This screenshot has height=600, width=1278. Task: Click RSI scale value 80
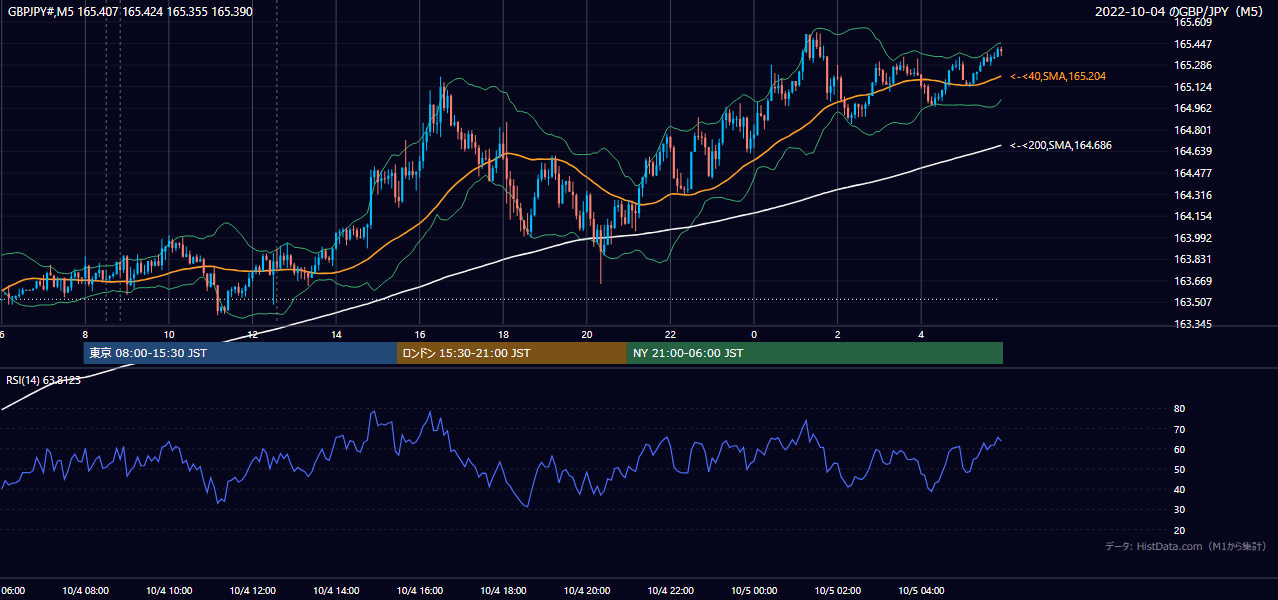pos(1179,409)
